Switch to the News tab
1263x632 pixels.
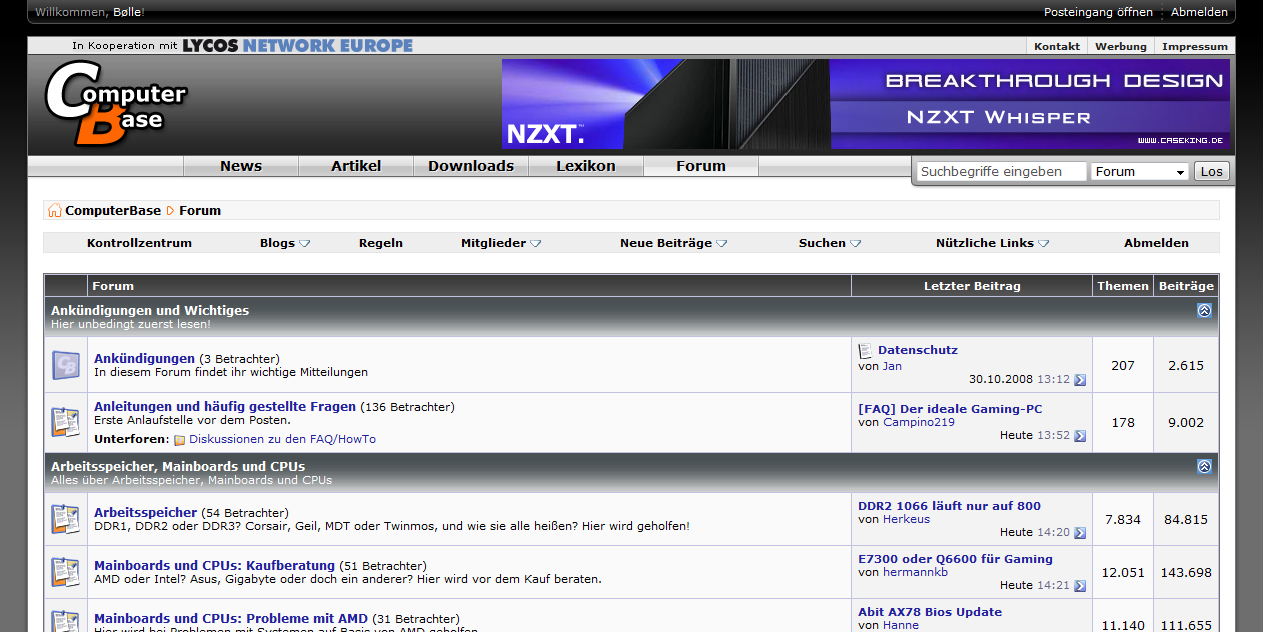(241, 166)
